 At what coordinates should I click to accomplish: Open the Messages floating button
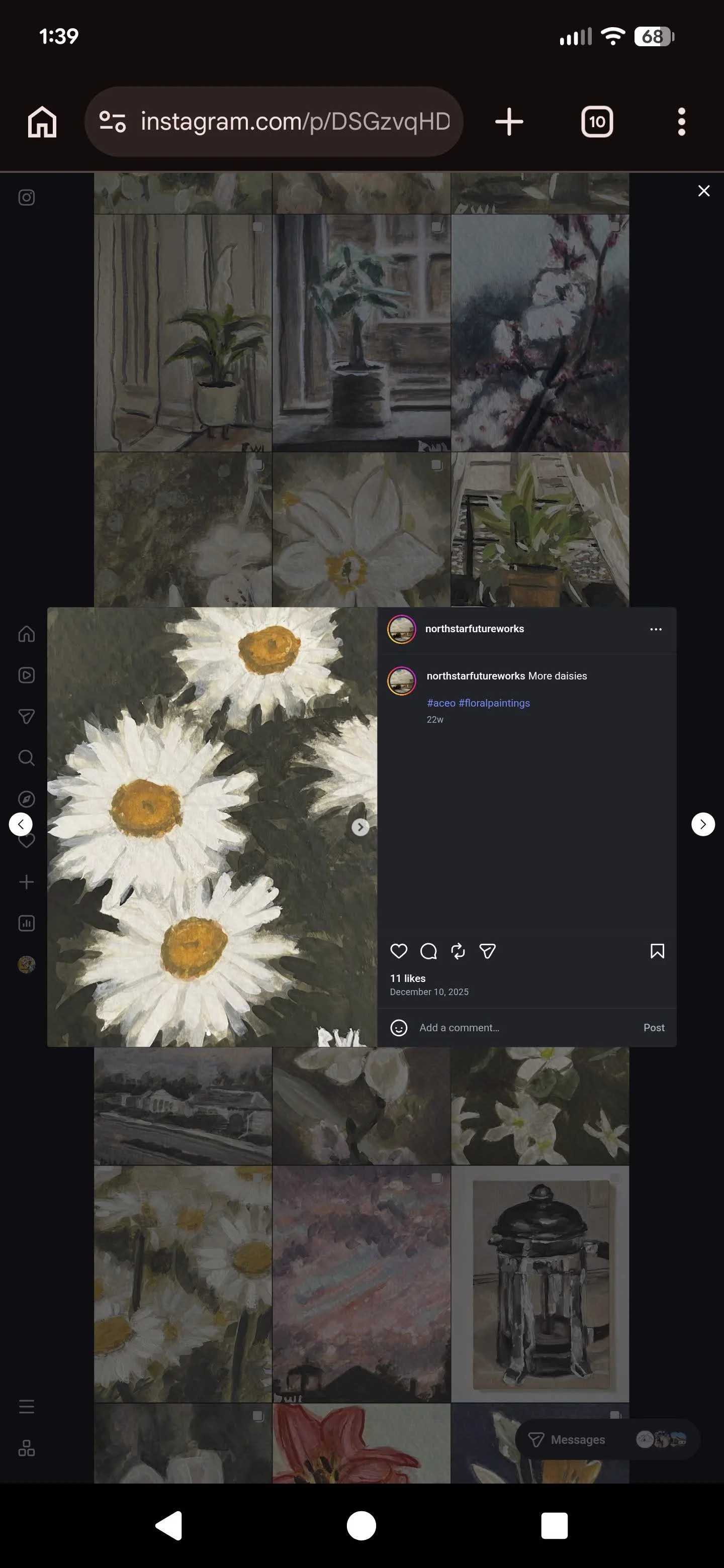607,1439
